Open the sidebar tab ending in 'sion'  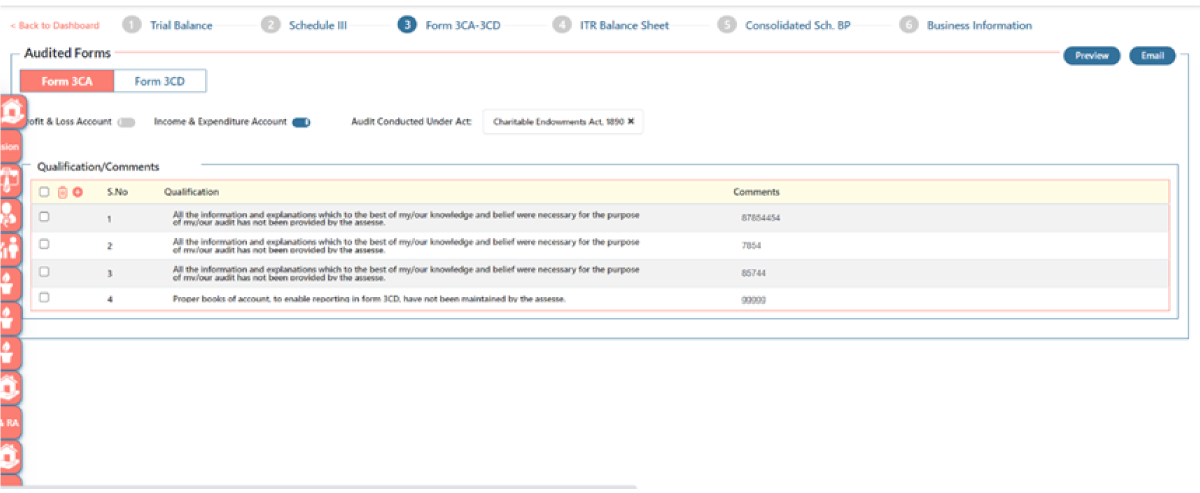point(10,147)
